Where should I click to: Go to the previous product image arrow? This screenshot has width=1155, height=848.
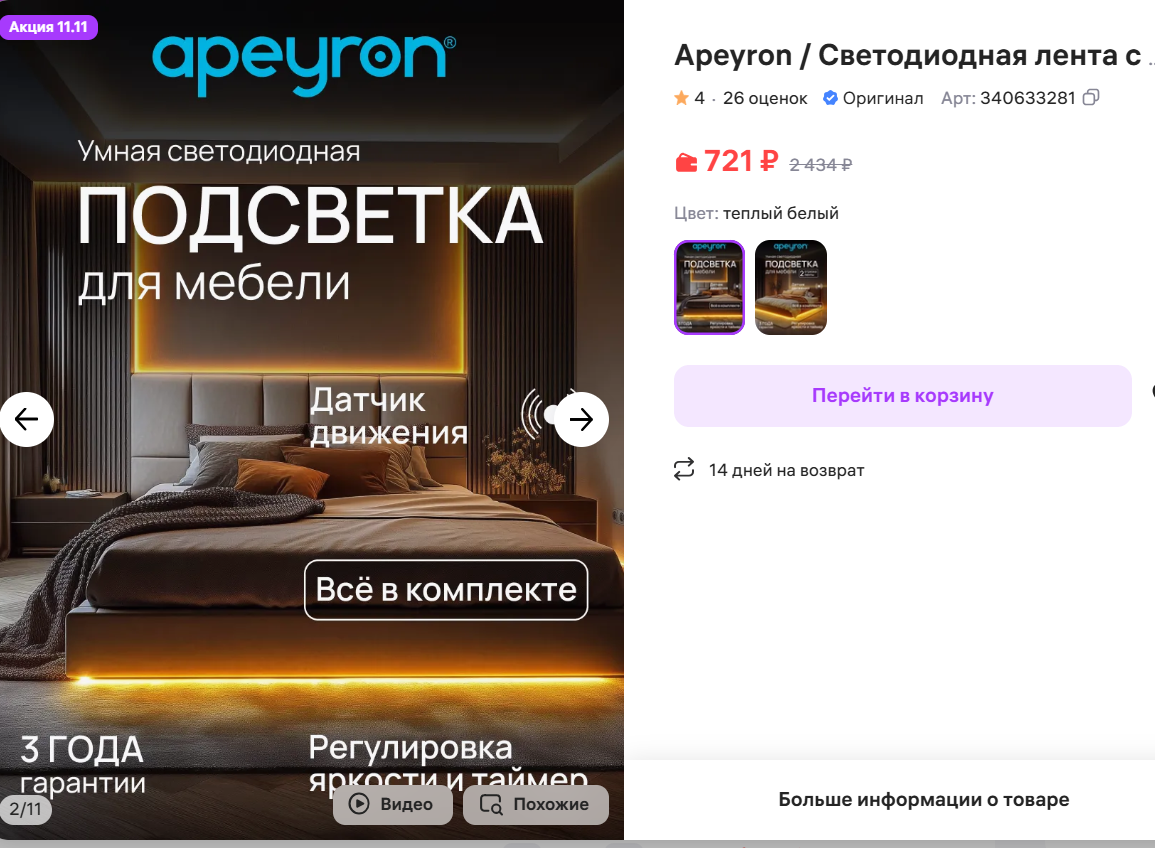pos(27,419)
